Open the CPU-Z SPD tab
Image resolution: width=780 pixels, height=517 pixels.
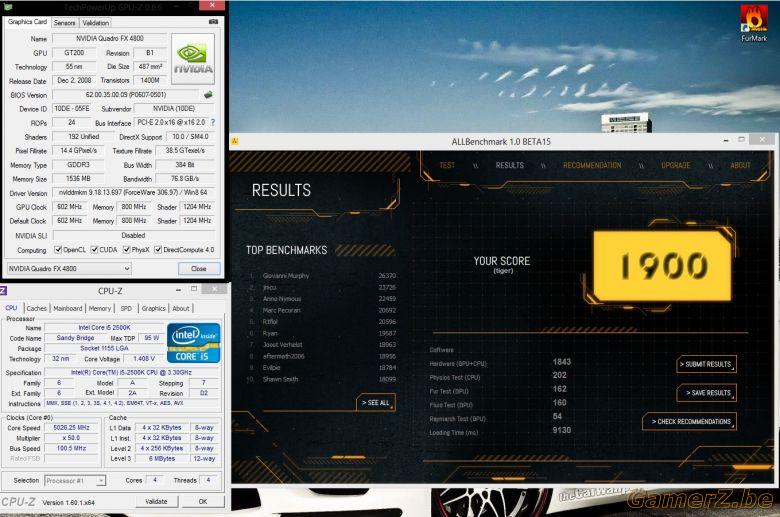click(126, 309)
